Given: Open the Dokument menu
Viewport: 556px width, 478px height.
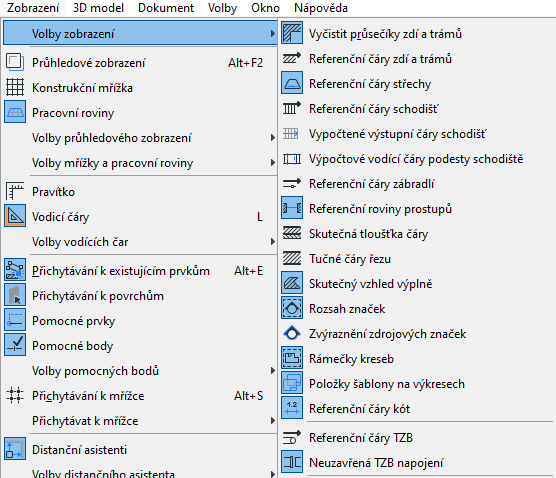Looking at the screenshot, I should click(166, 8).
